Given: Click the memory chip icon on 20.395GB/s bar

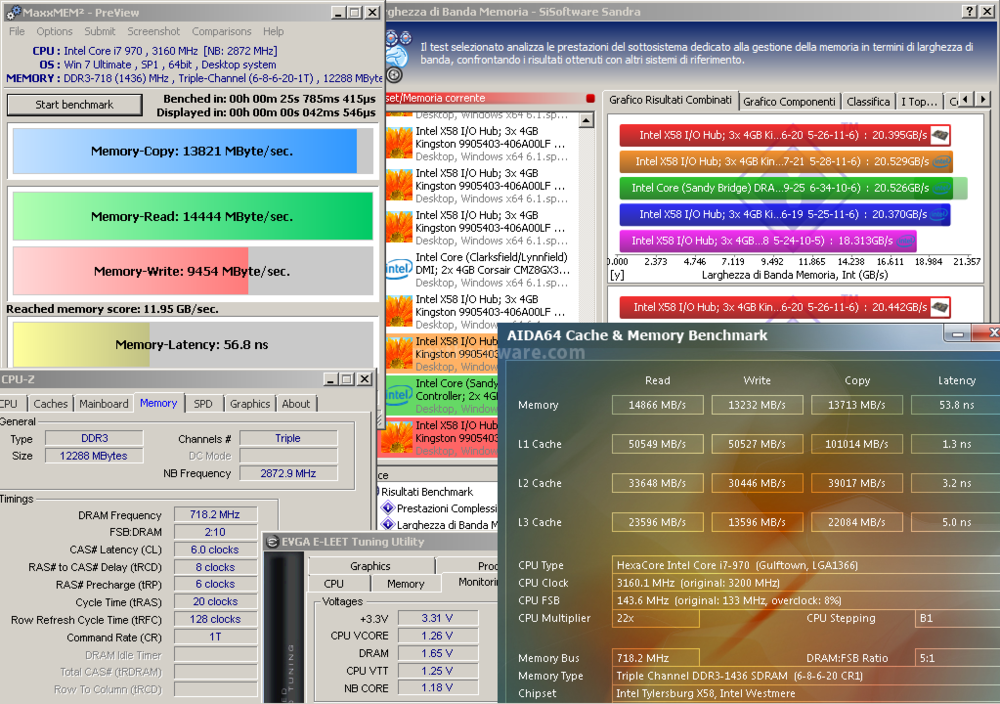Looking at the screenshot, I should pos(939,135).
